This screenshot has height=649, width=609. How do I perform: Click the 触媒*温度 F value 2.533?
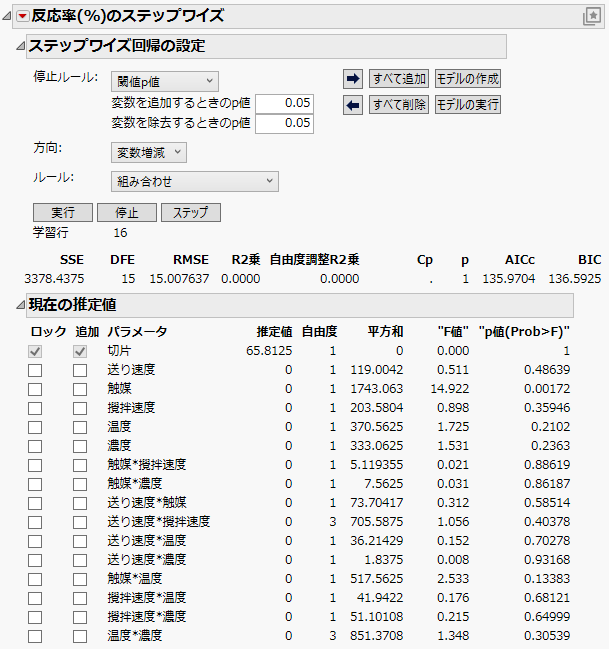click(x=453, y=579)
